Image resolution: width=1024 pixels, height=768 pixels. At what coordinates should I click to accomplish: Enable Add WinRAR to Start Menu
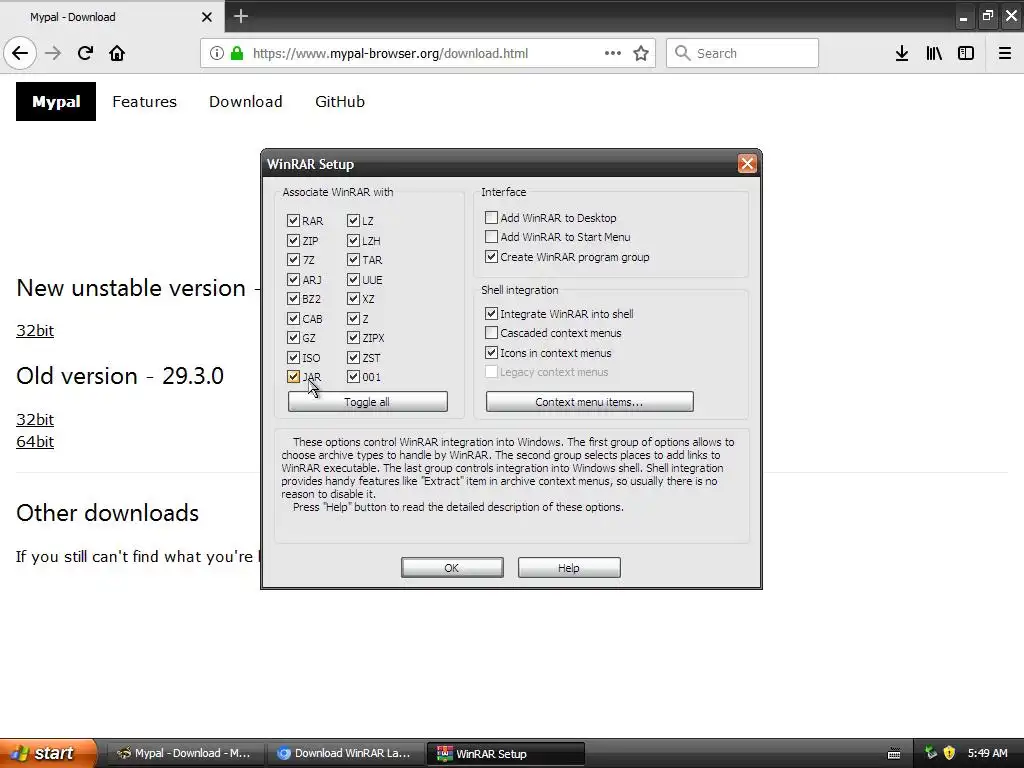tap(491, 236)
